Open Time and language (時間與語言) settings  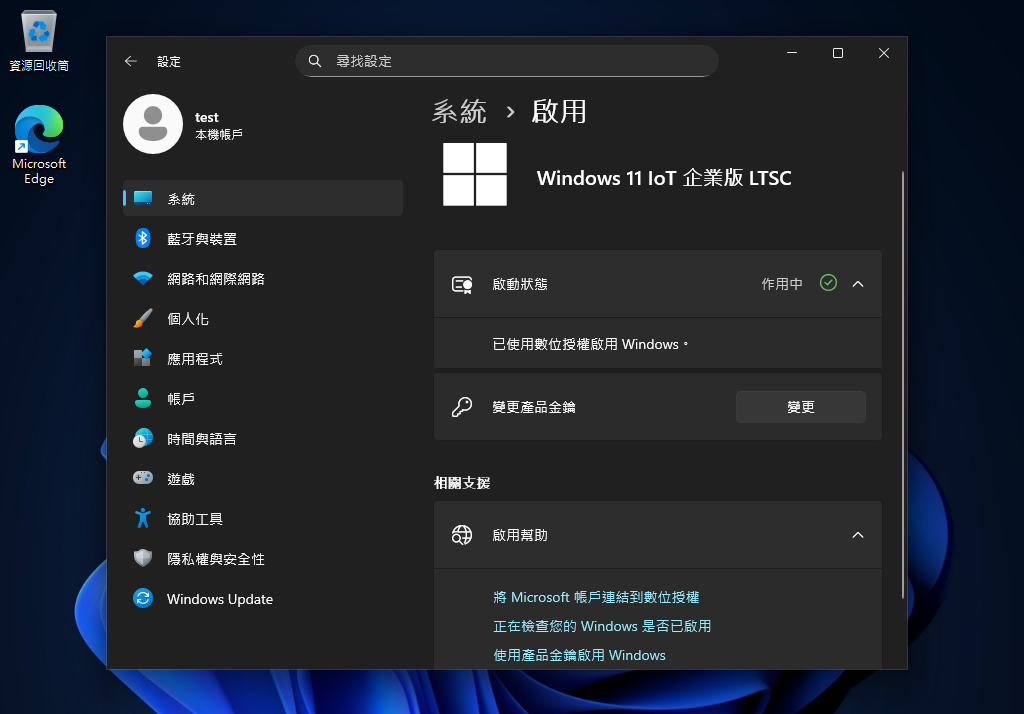coord(201,439)
